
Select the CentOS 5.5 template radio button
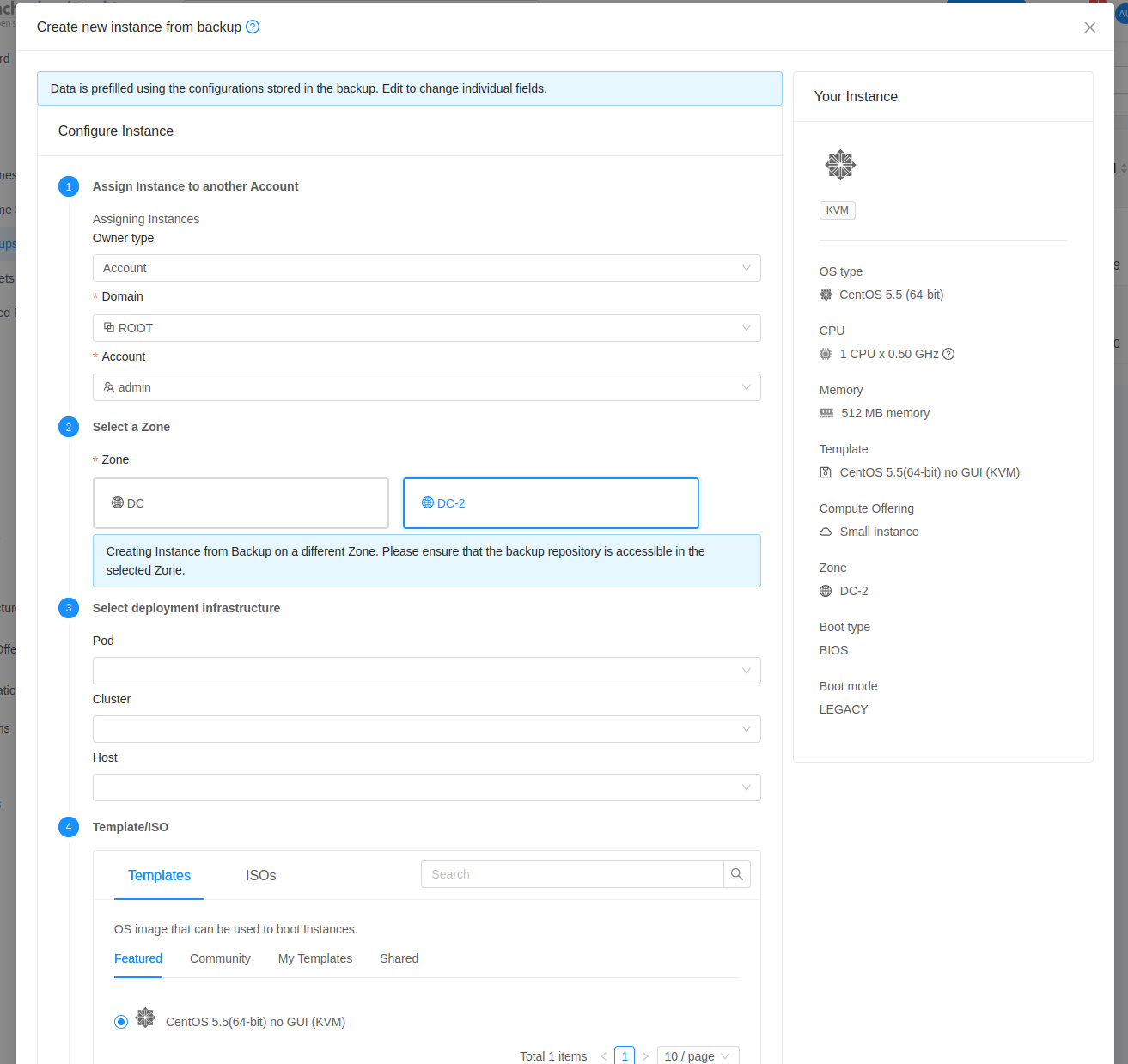click(x=121, y=1022)
